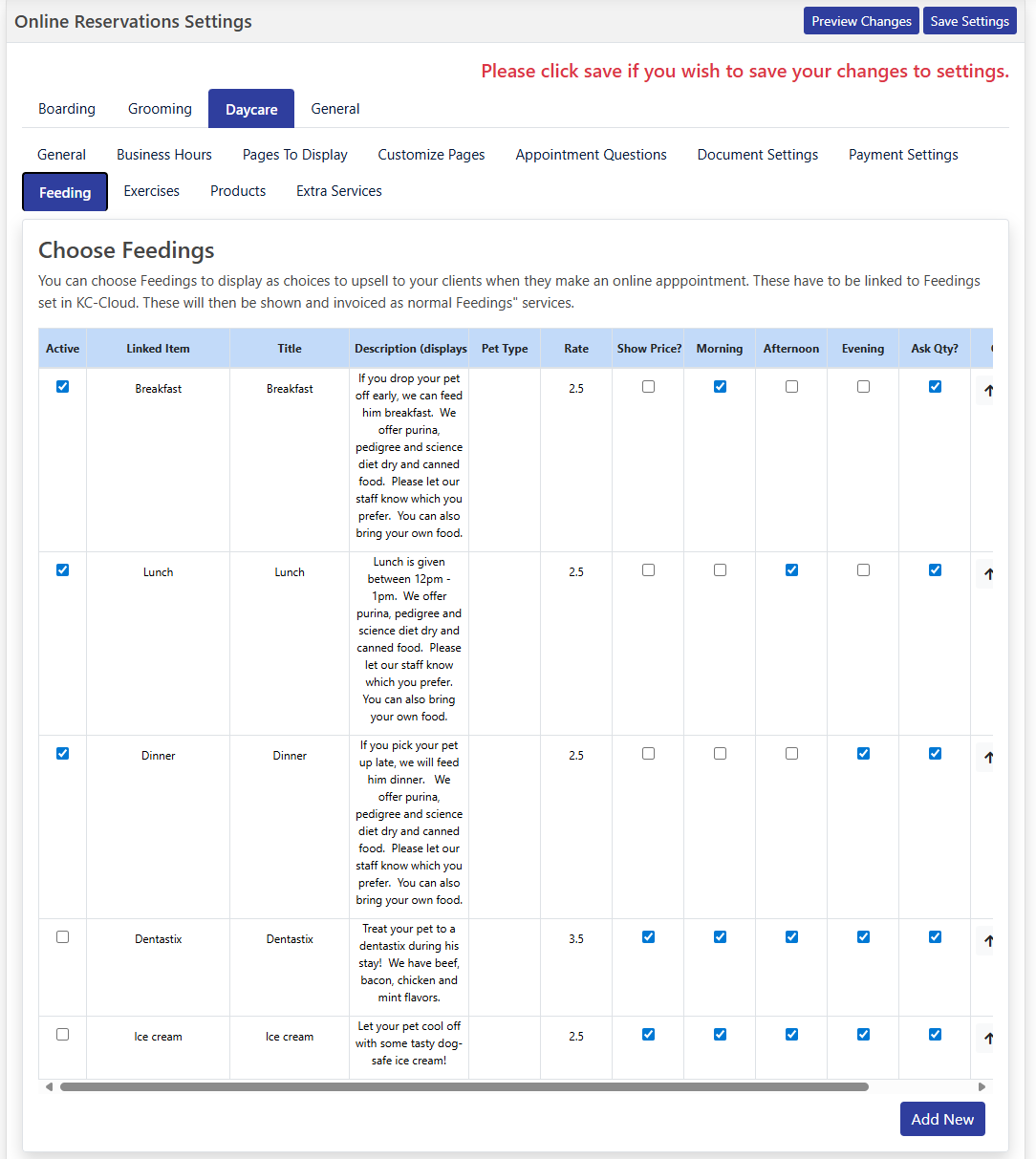Click the left arrow of horizontal scrollbar
1036x1159 pixels.
pyautogui.click(x=49, y=1086)
